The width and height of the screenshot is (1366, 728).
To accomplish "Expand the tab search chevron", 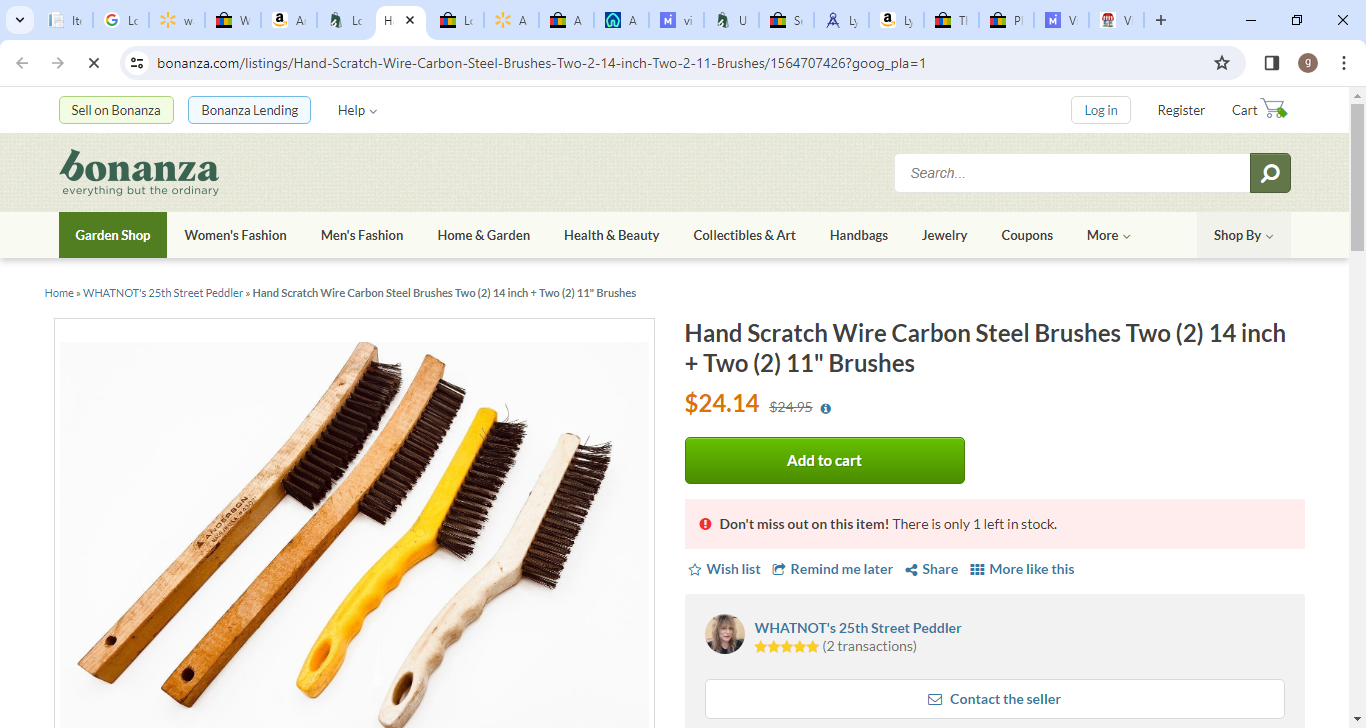I will tap(19, 20).
